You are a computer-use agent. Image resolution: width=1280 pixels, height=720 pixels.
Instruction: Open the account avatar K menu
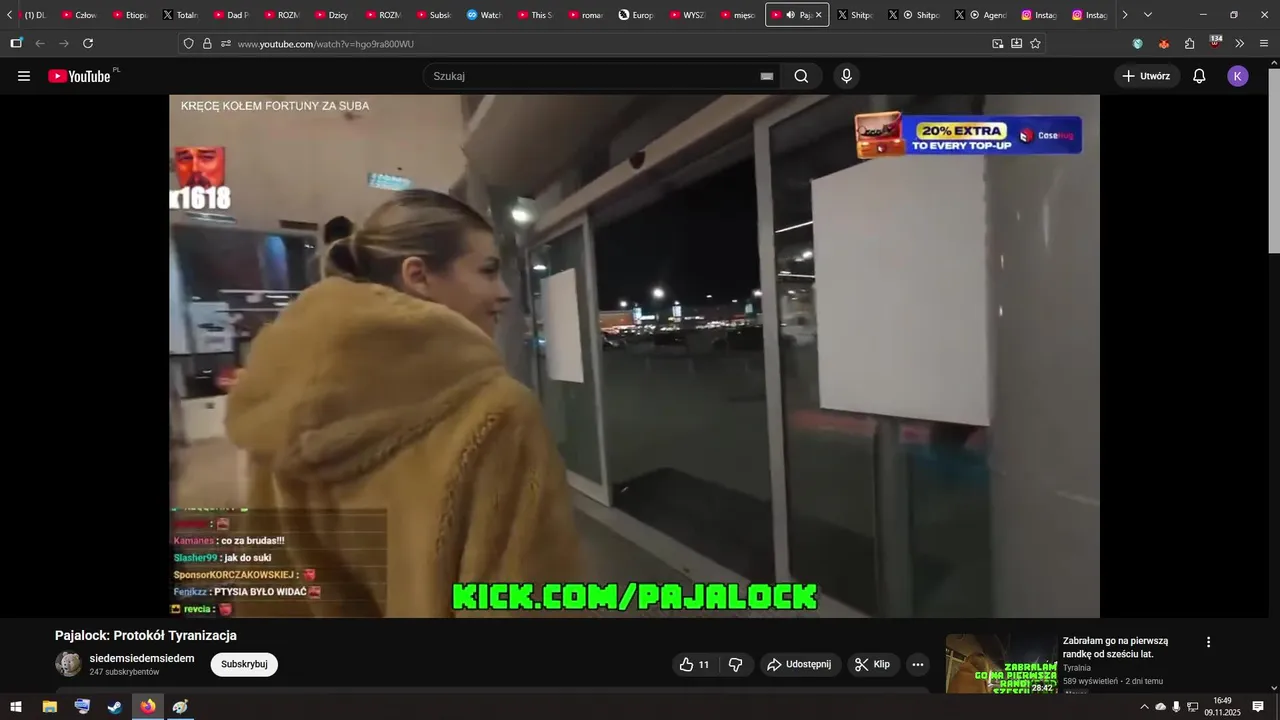[1238, 76]
